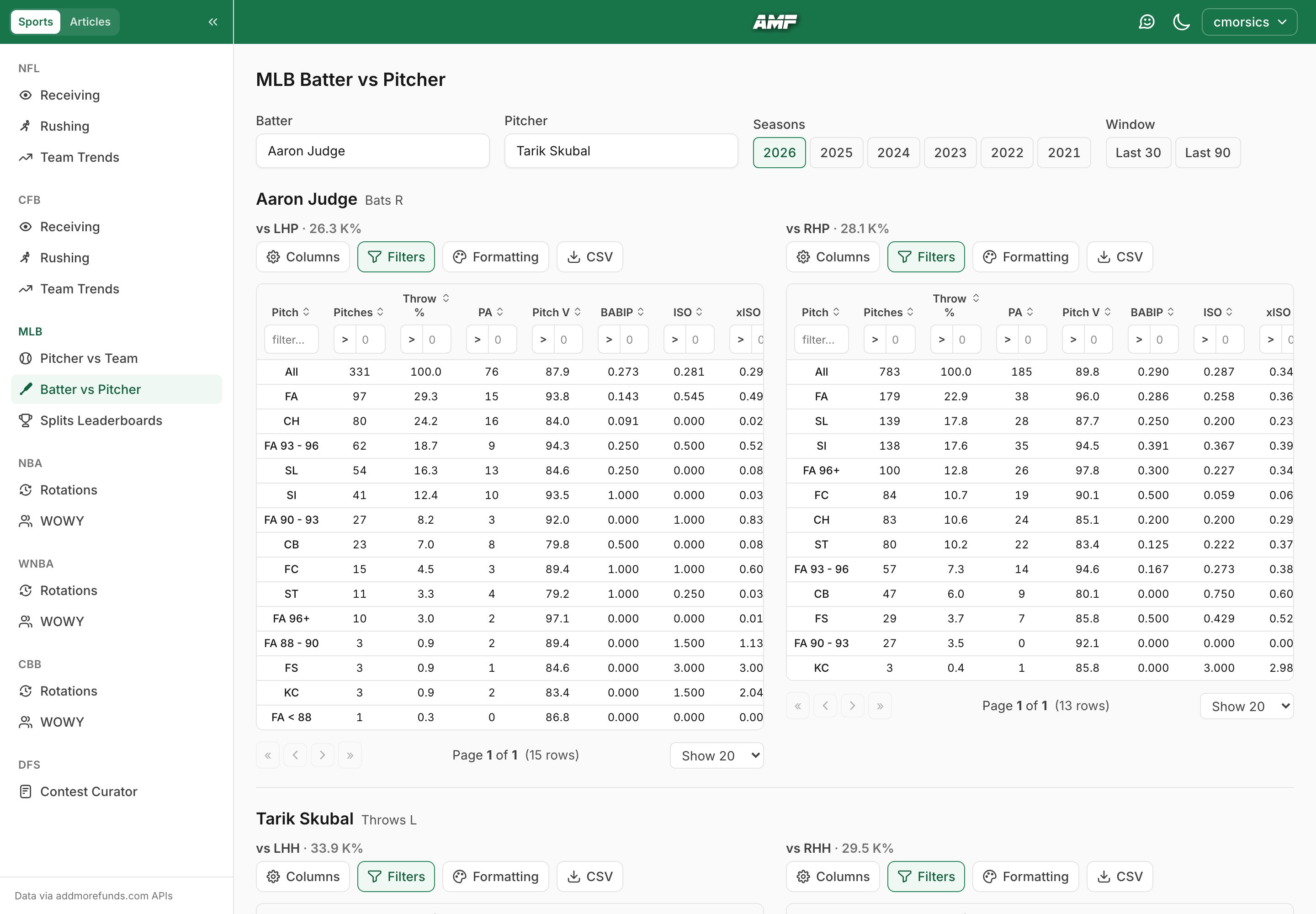Toggle the 2021 season button
This screenshot has height=914, width=1316.
(1063, 152)
